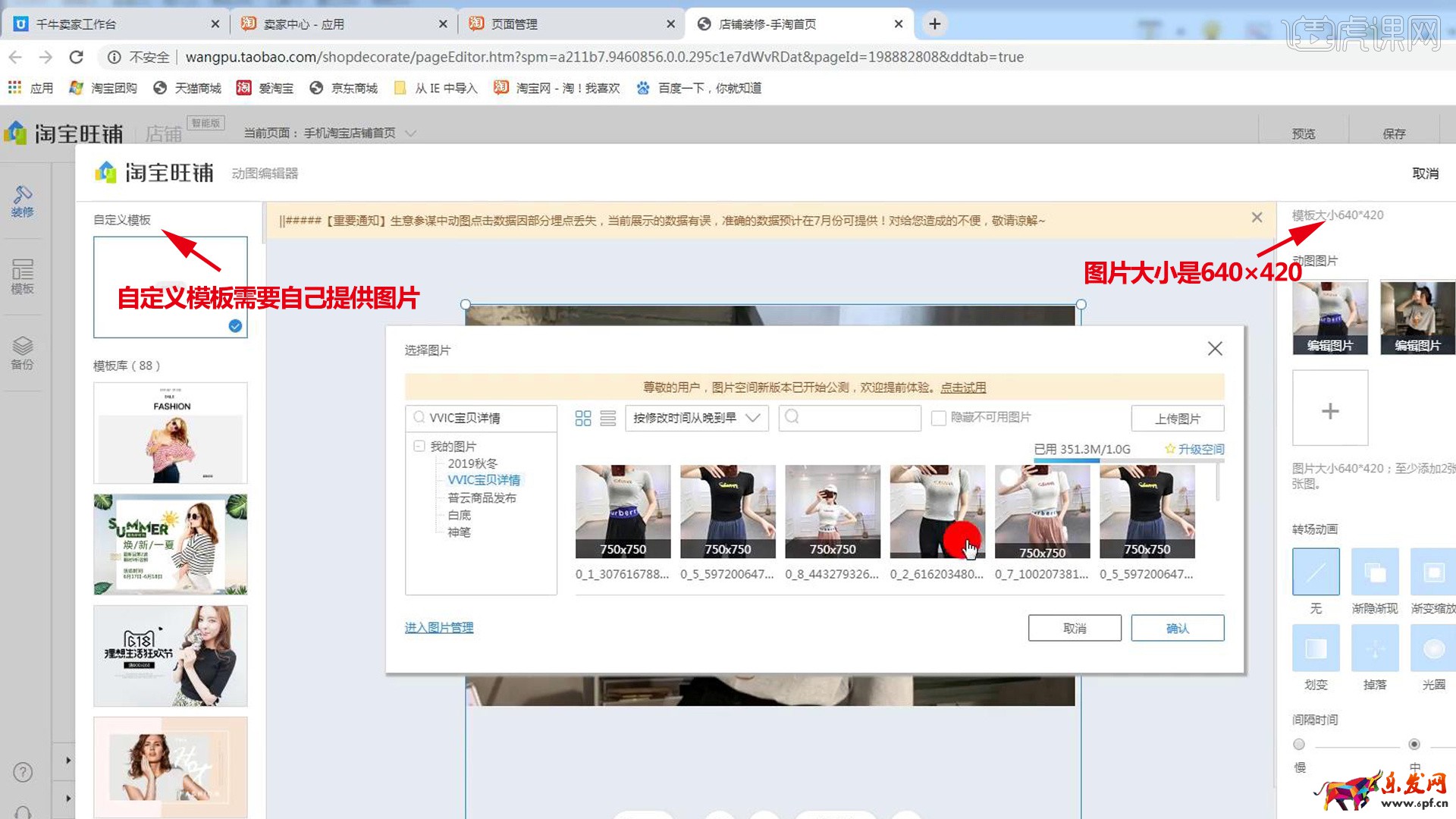
Task: Select the 渐隐渐现 fade transition effect
Action: (1374, 572)
